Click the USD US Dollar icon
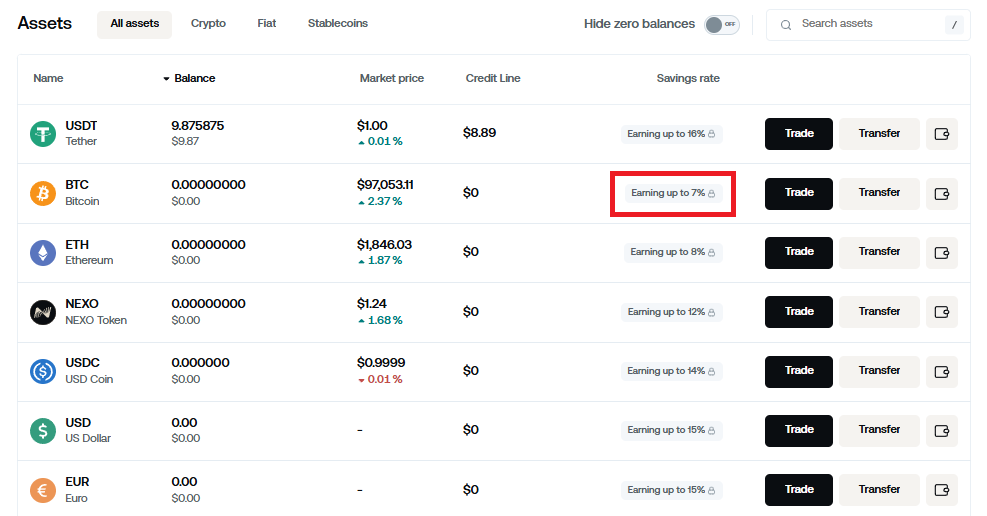 coord(43,430)
